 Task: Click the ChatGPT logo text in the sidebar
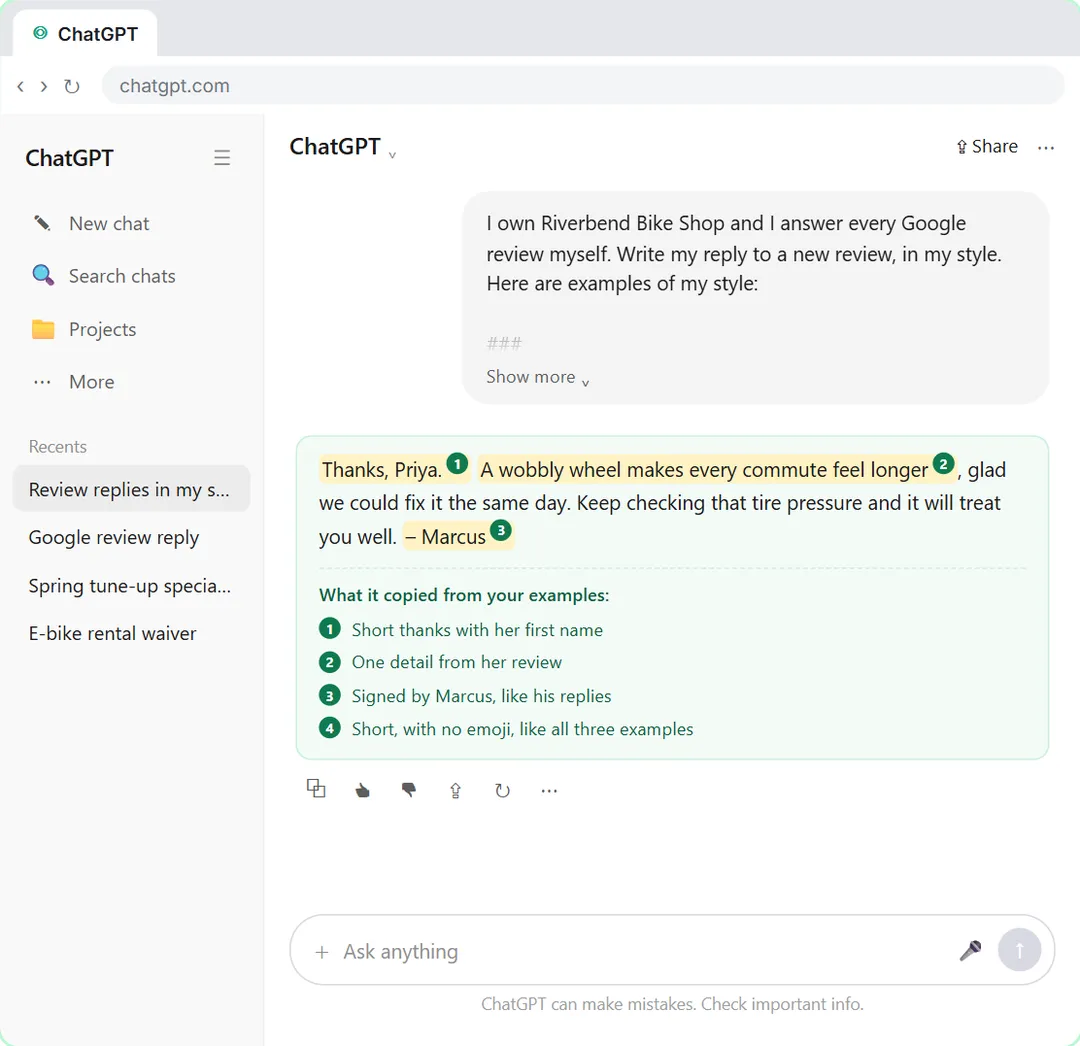pyautogui.click(x=69, y=158)
